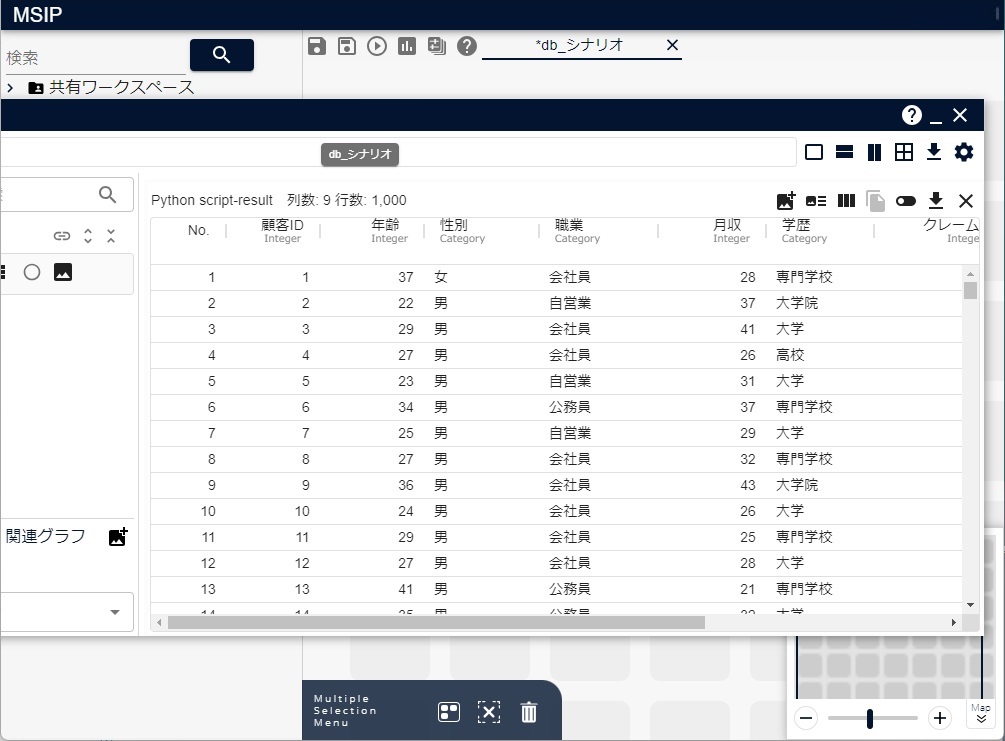The height and width of the screenshot is (741, 1005).
Task: Click the scroll right arrow of the table
Action: (954, 622)
